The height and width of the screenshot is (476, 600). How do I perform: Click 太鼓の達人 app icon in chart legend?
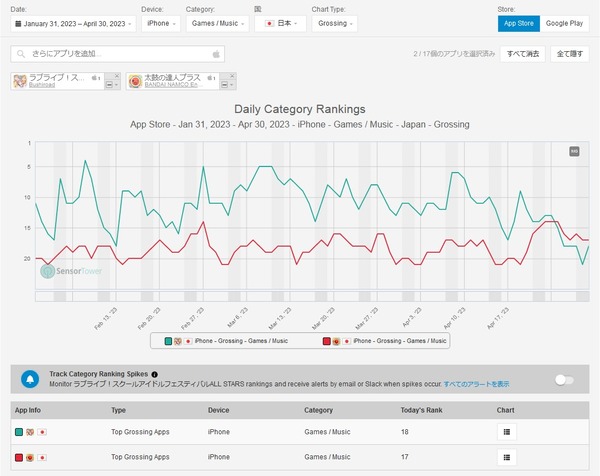coord(336,341)
